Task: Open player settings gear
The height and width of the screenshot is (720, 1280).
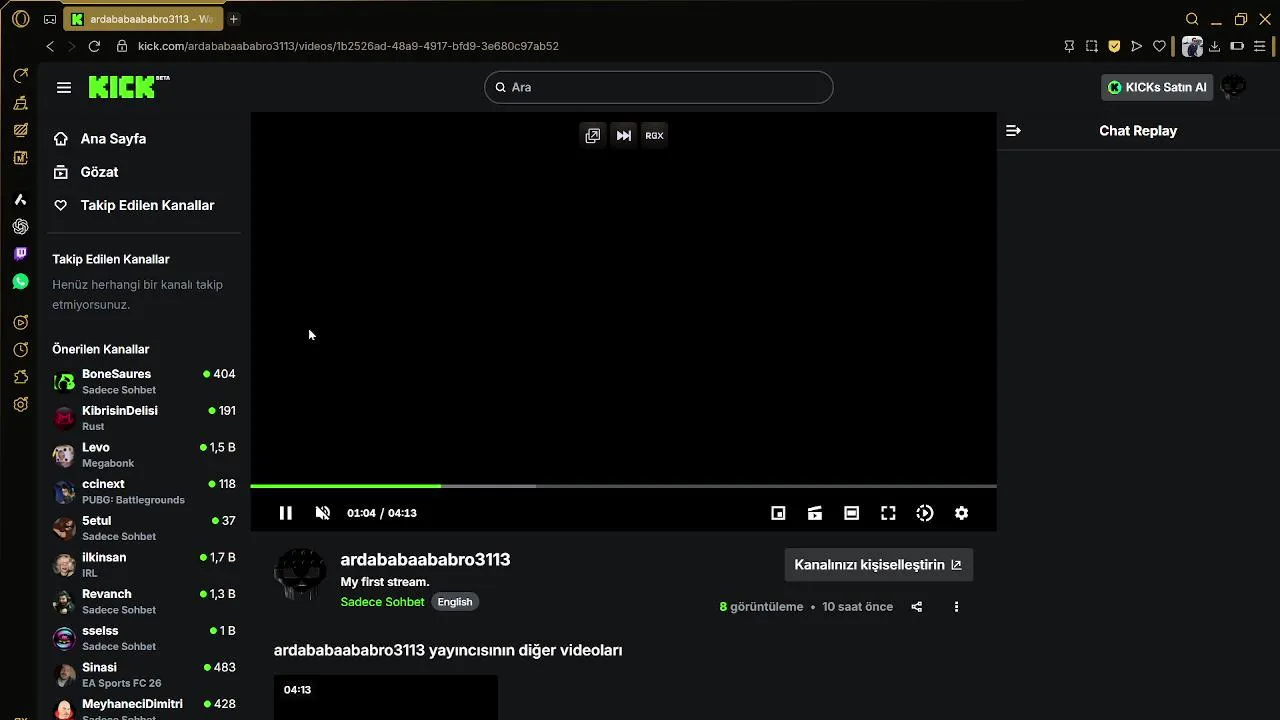Action: pos(961,513)
